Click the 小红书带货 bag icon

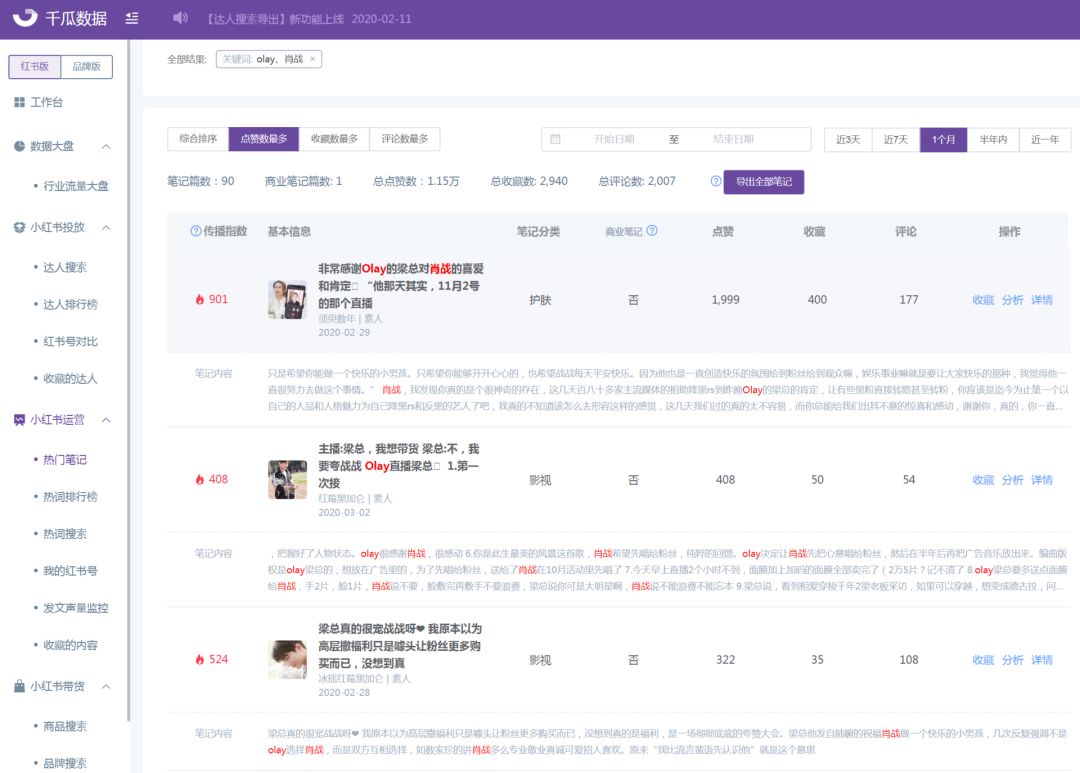(19, 686)
